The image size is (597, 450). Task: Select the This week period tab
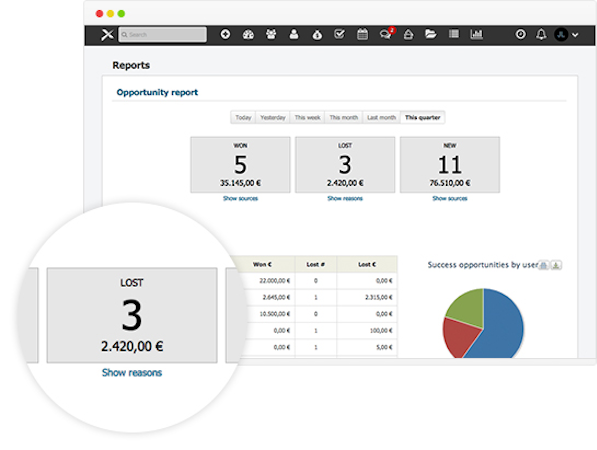[308, 117]
